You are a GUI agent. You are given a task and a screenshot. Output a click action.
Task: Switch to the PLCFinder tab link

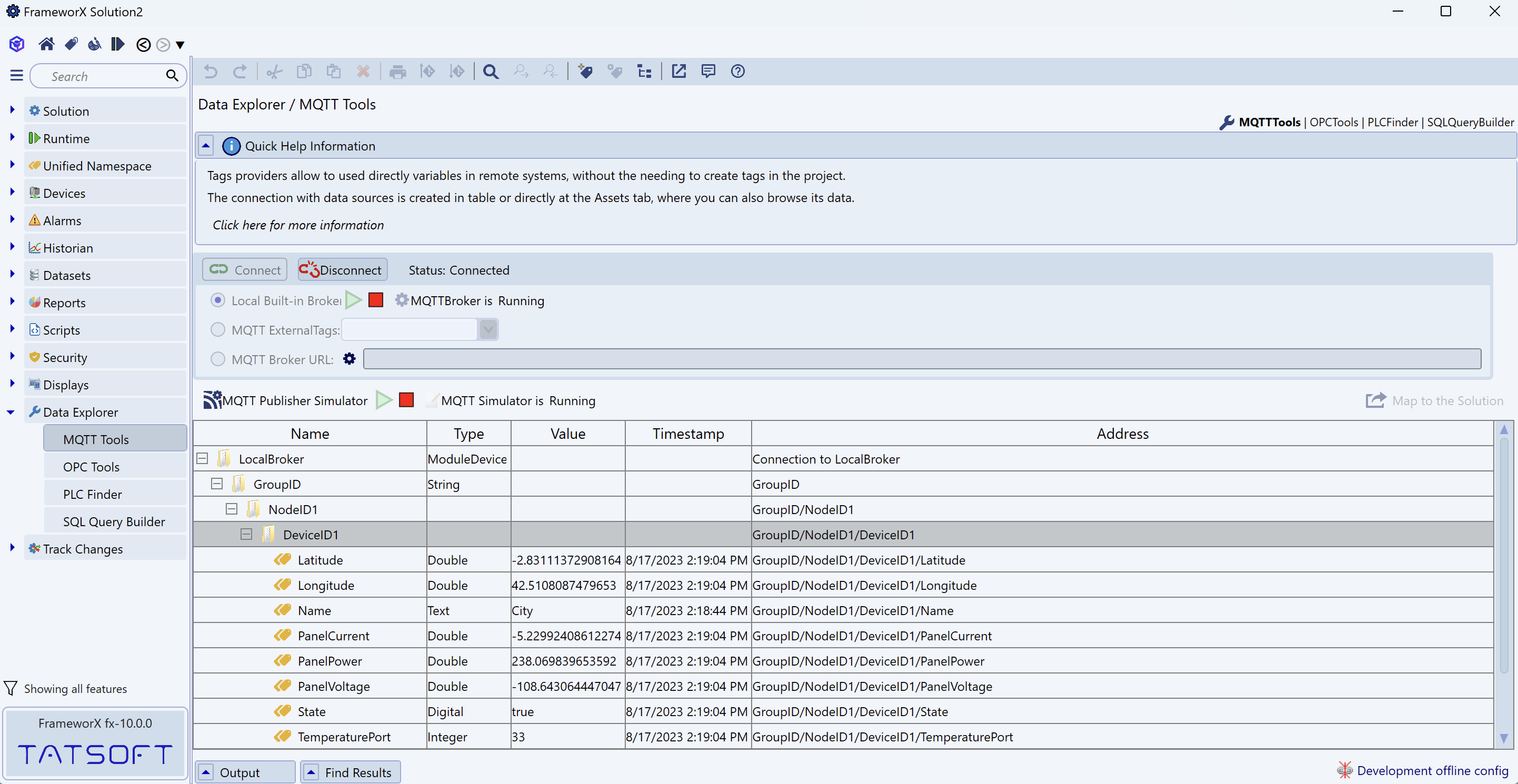click(x=1393, y=122)
